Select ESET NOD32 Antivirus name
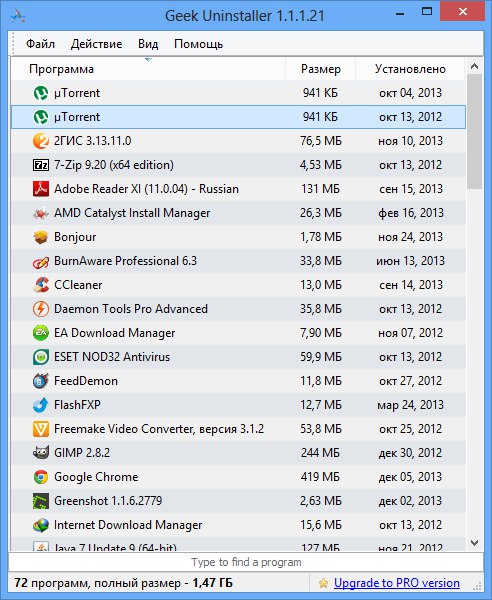 point(112,357)
